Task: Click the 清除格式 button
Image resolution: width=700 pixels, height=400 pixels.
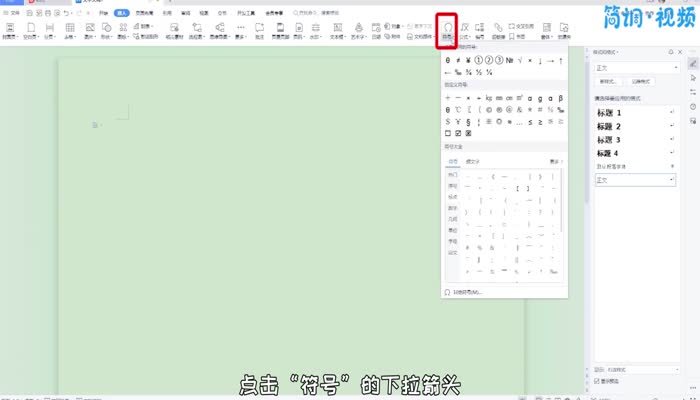Action: pyautogui.click(x=638, y=81)
